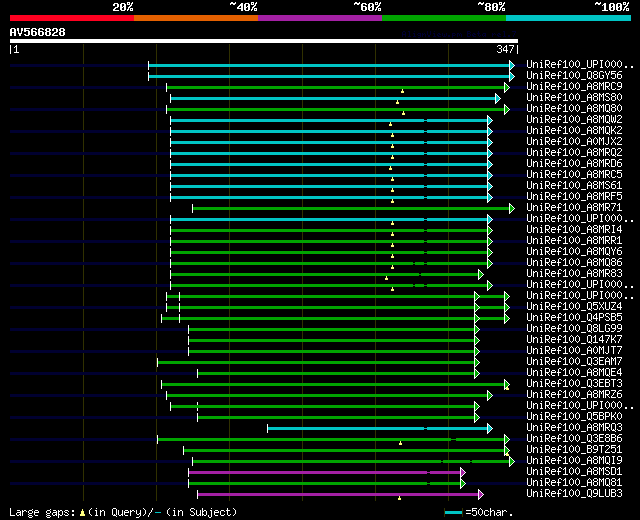Click the yellow query gap symbol in legend
The height and width of the screenshot is (520, 640).
(x=82, y=512)
